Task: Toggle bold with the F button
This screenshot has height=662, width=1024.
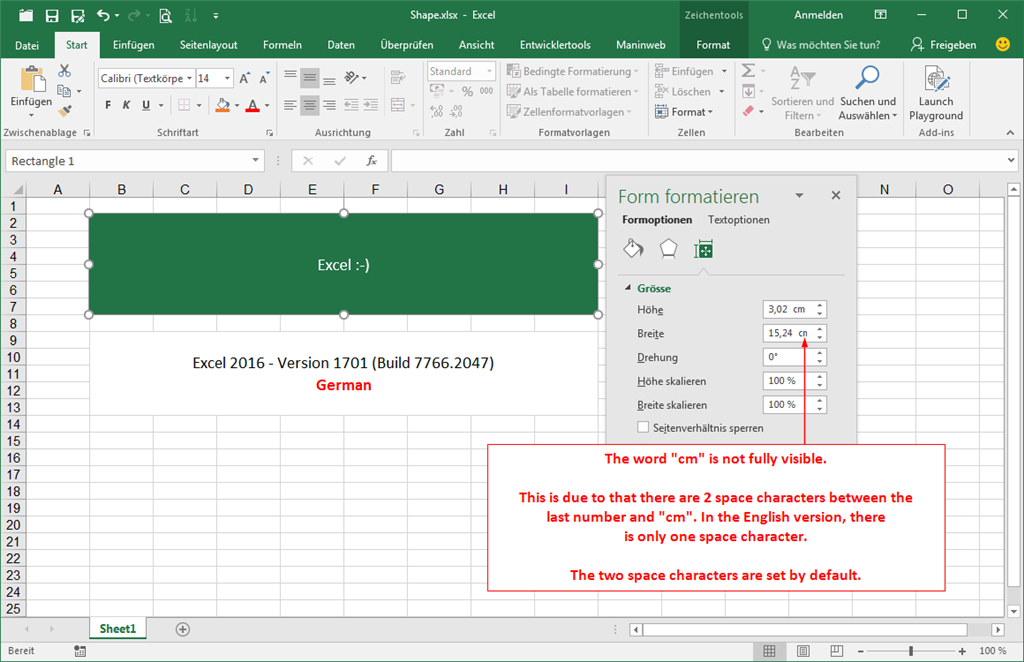Action: 108,105
